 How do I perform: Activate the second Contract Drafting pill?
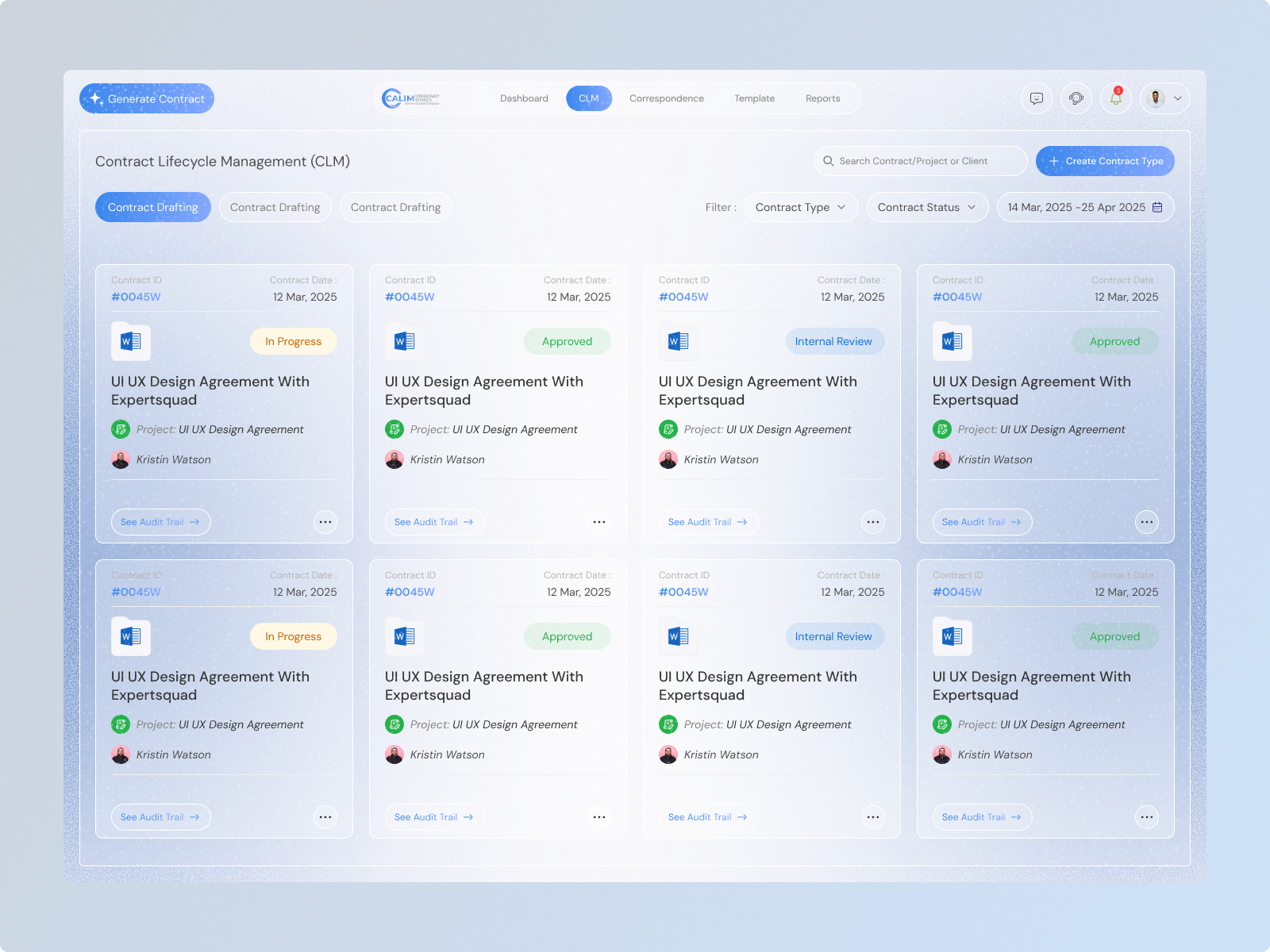(x=275, y=207)
